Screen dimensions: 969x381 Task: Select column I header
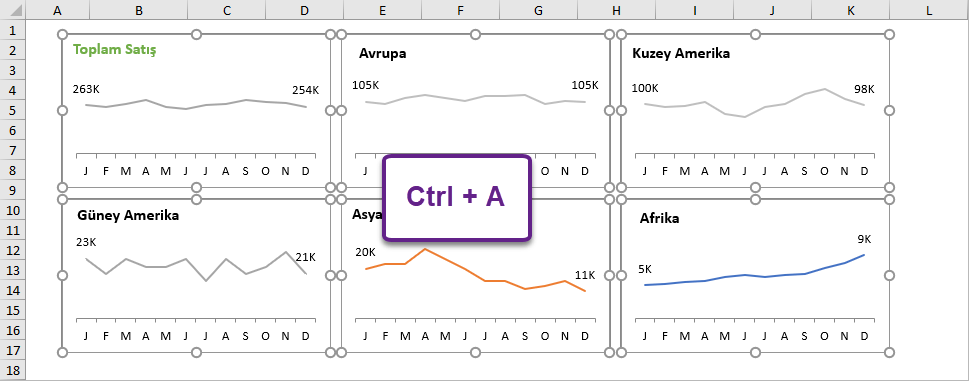(x=695, y=10)
